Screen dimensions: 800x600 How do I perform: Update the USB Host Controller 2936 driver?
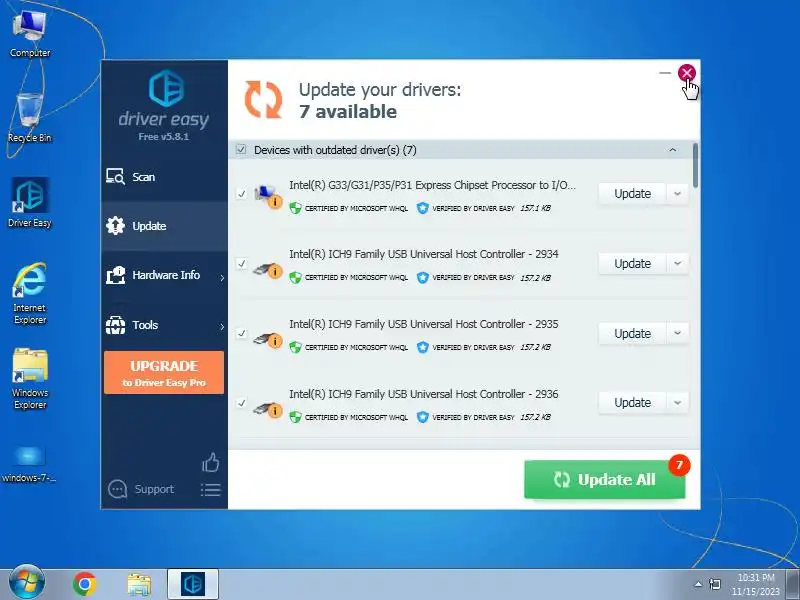(632, 403)
